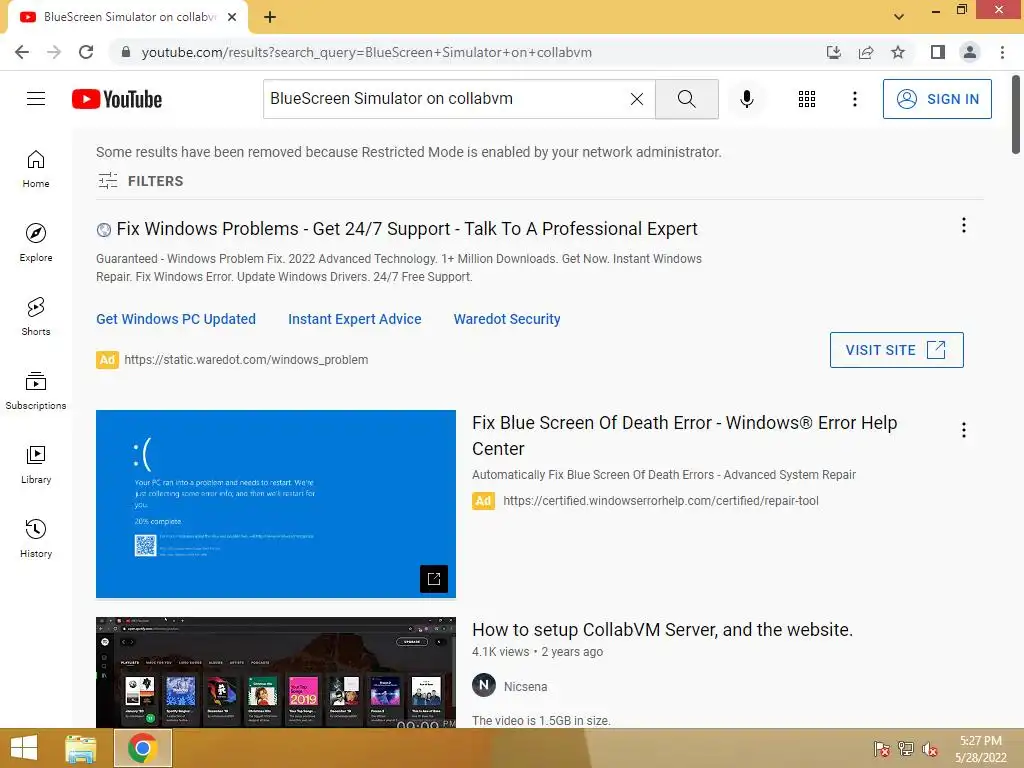Image resolution: width=1024 pixels, height=768 pixels.
Task: Click Get Windows PC Updated link
Action: (x=176, y=319)
